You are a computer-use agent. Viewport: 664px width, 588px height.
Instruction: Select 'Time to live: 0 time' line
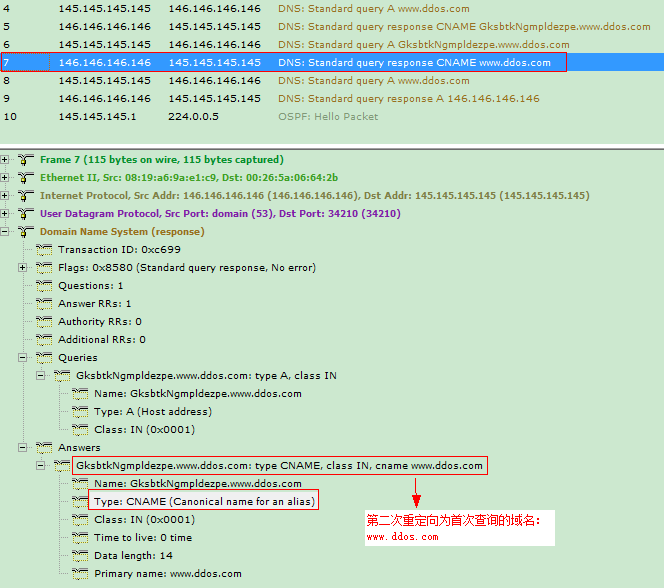pyautogui.click(x=143, y=538)
